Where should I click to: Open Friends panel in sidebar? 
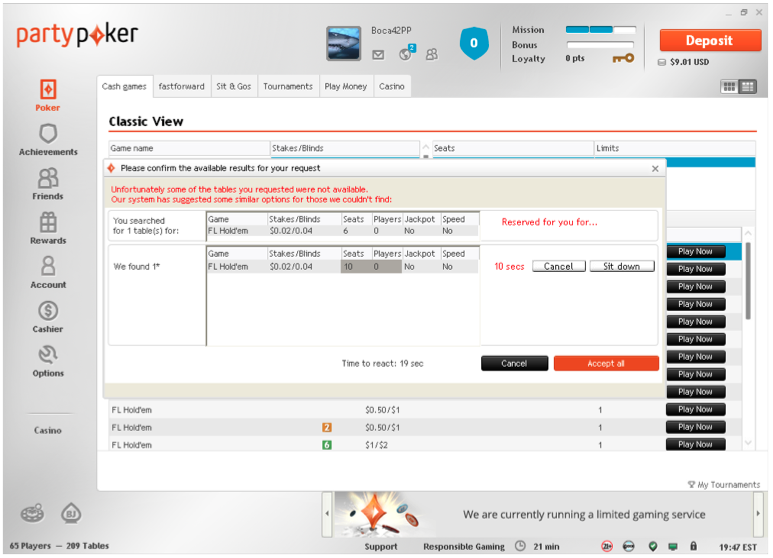coord(48,184)
